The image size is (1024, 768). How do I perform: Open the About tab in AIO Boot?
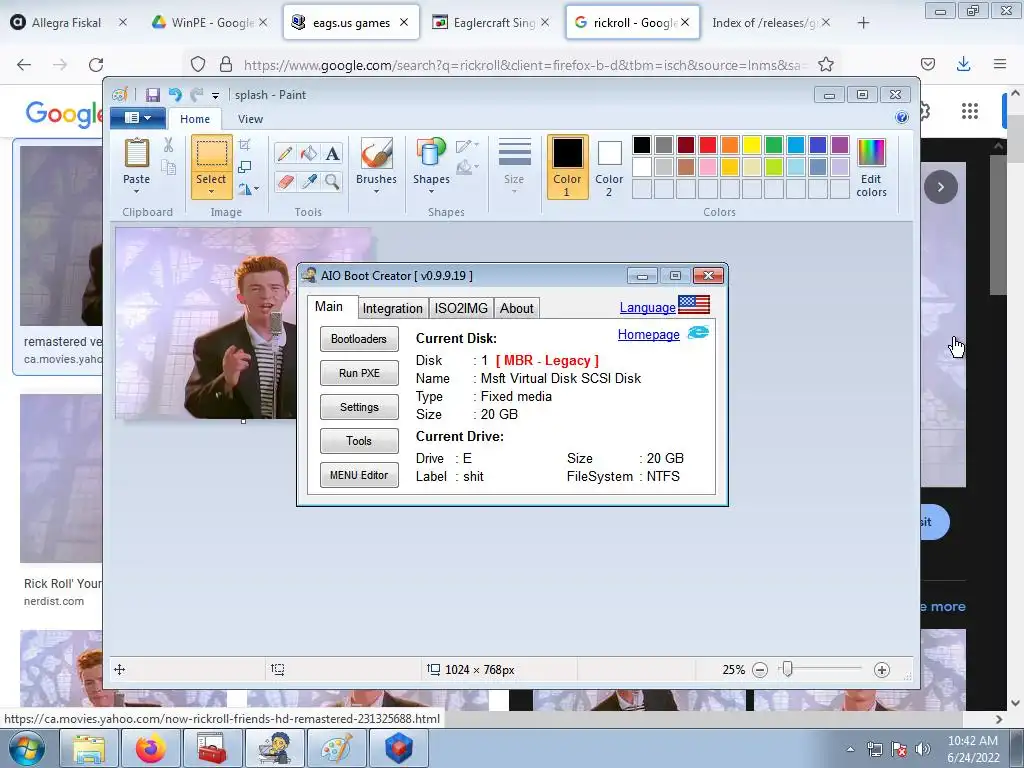[517, 308]
